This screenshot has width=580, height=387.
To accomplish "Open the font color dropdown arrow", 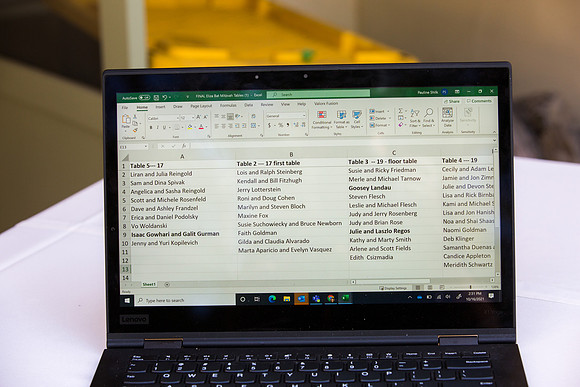I will pos(206,127).
